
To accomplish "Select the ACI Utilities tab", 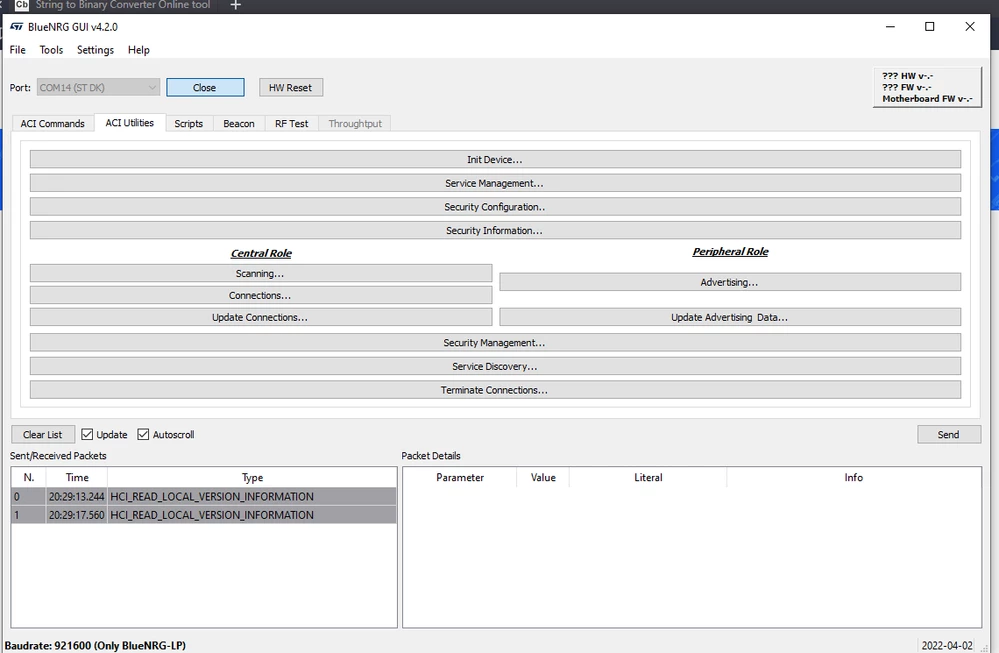I will (x=129, y=123).
